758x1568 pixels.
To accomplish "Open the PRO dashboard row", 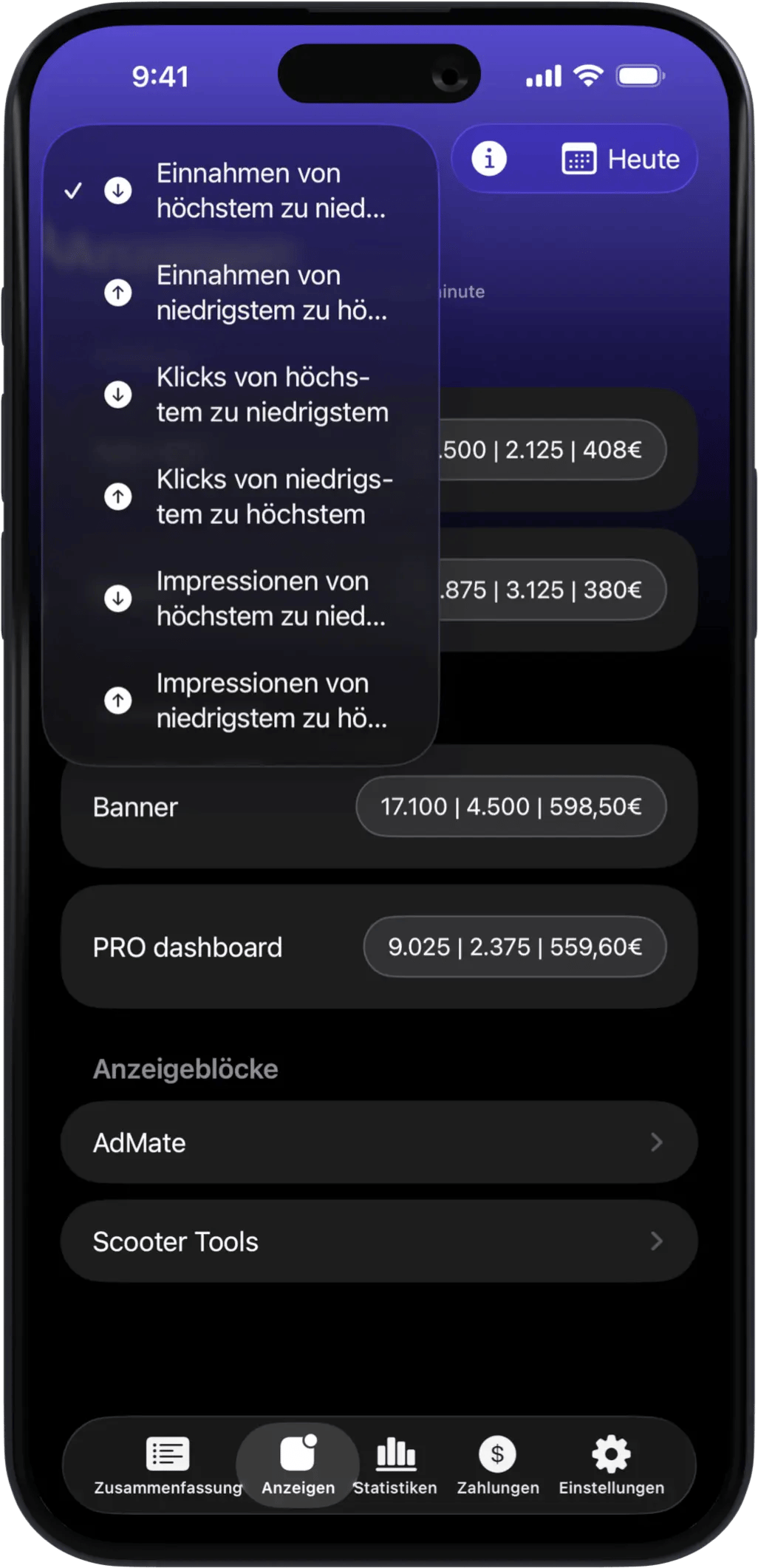I will coord(188,947).
